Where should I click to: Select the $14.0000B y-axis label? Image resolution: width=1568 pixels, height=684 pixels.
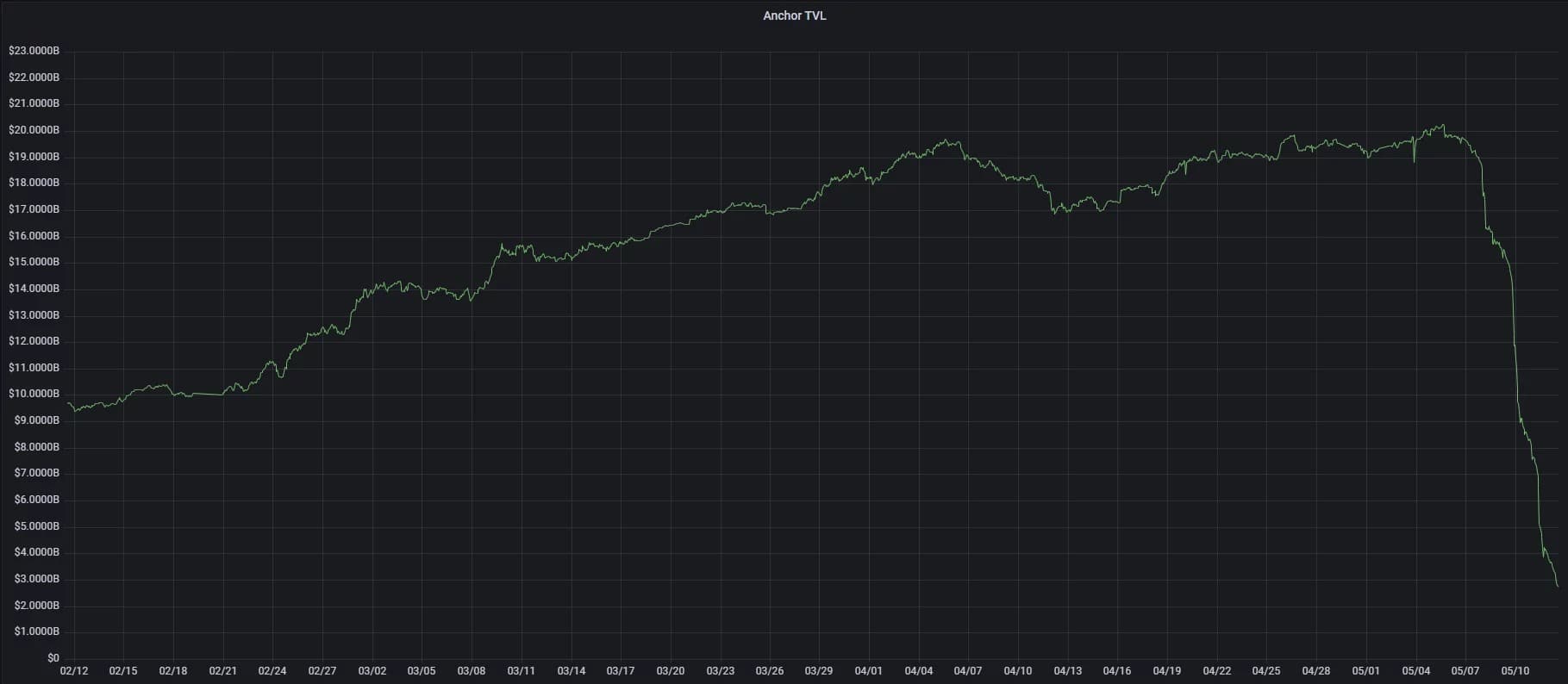tap(34, 289)
